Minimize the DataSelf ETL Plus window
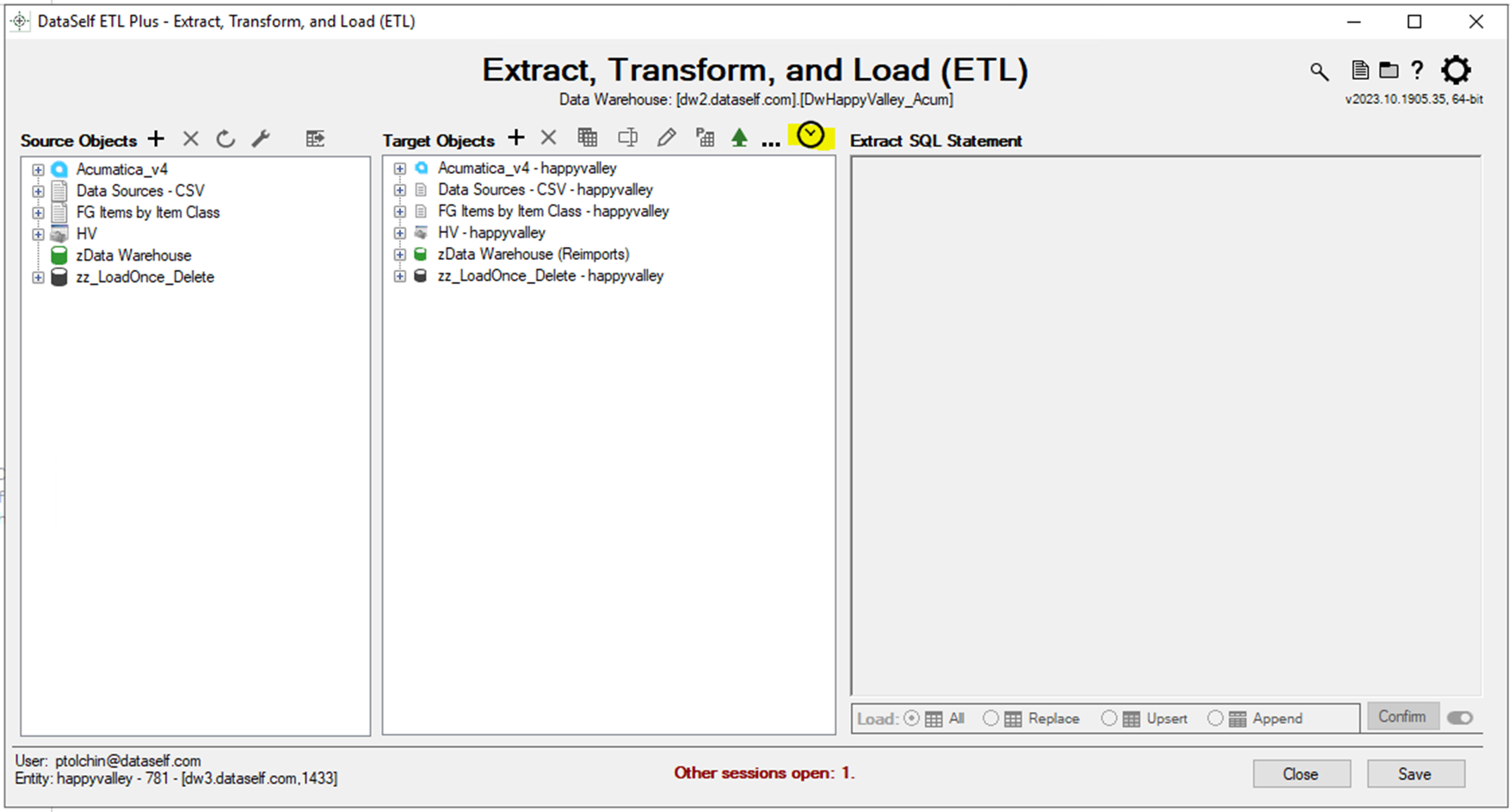Screen dimensions: 1510x812 (x=1353, y=22)
